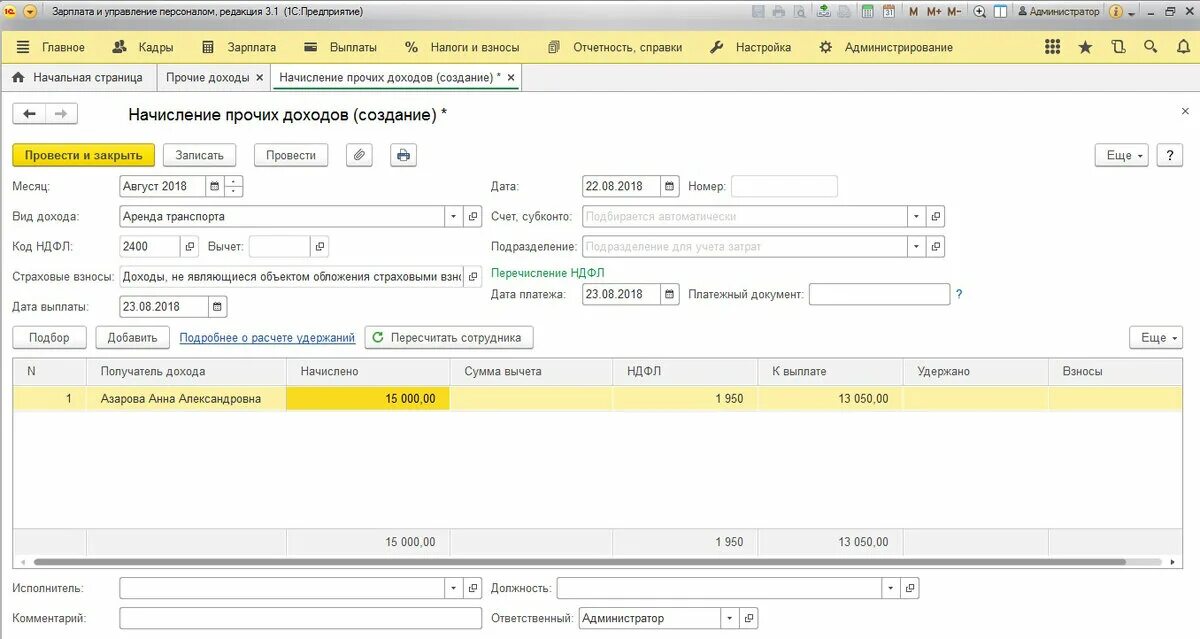Expand the Вид дохода dropdown

pos(453,216)
